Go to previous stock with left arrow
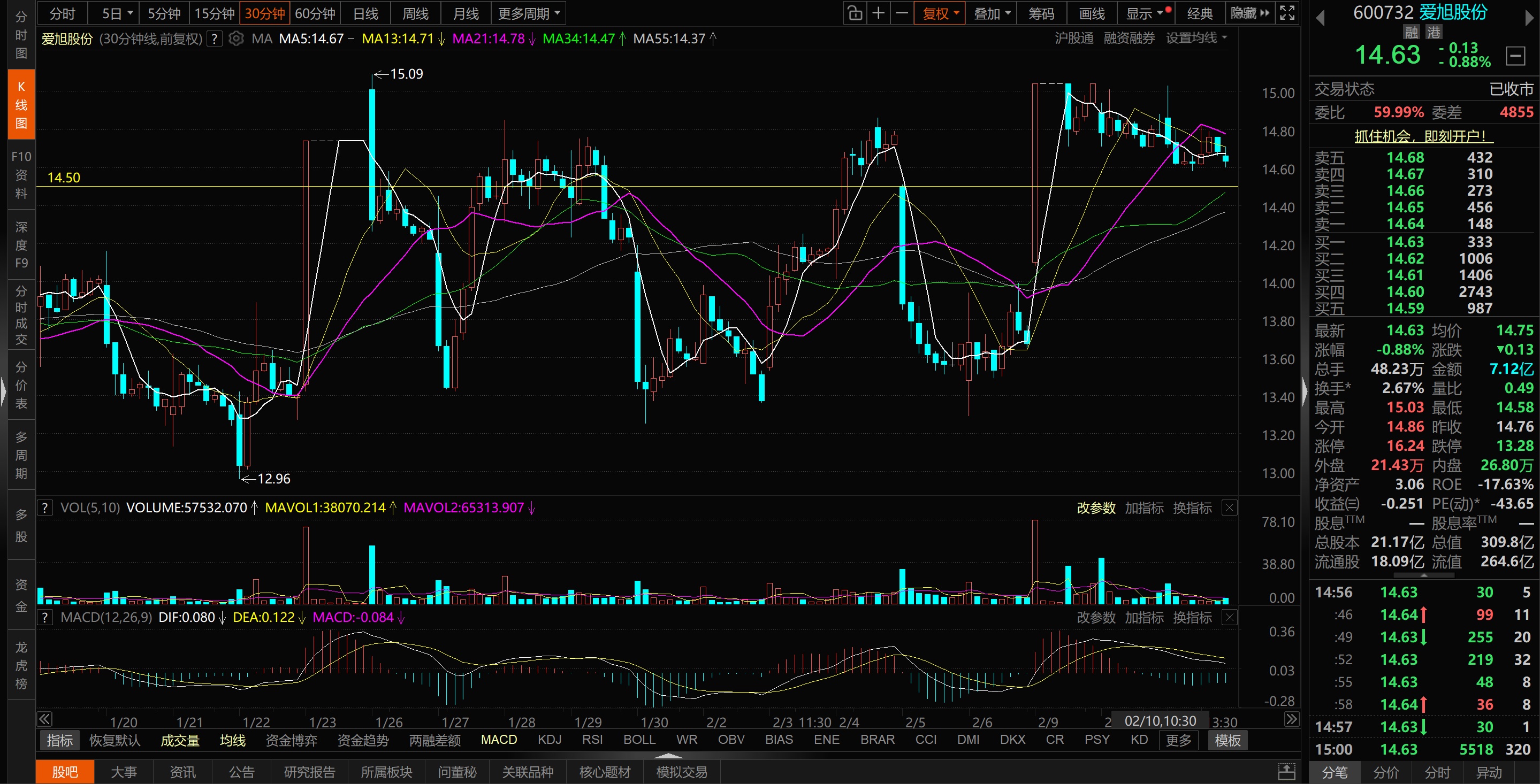The width and height of the screenshot is (1540, 784). coord(1321,19)
